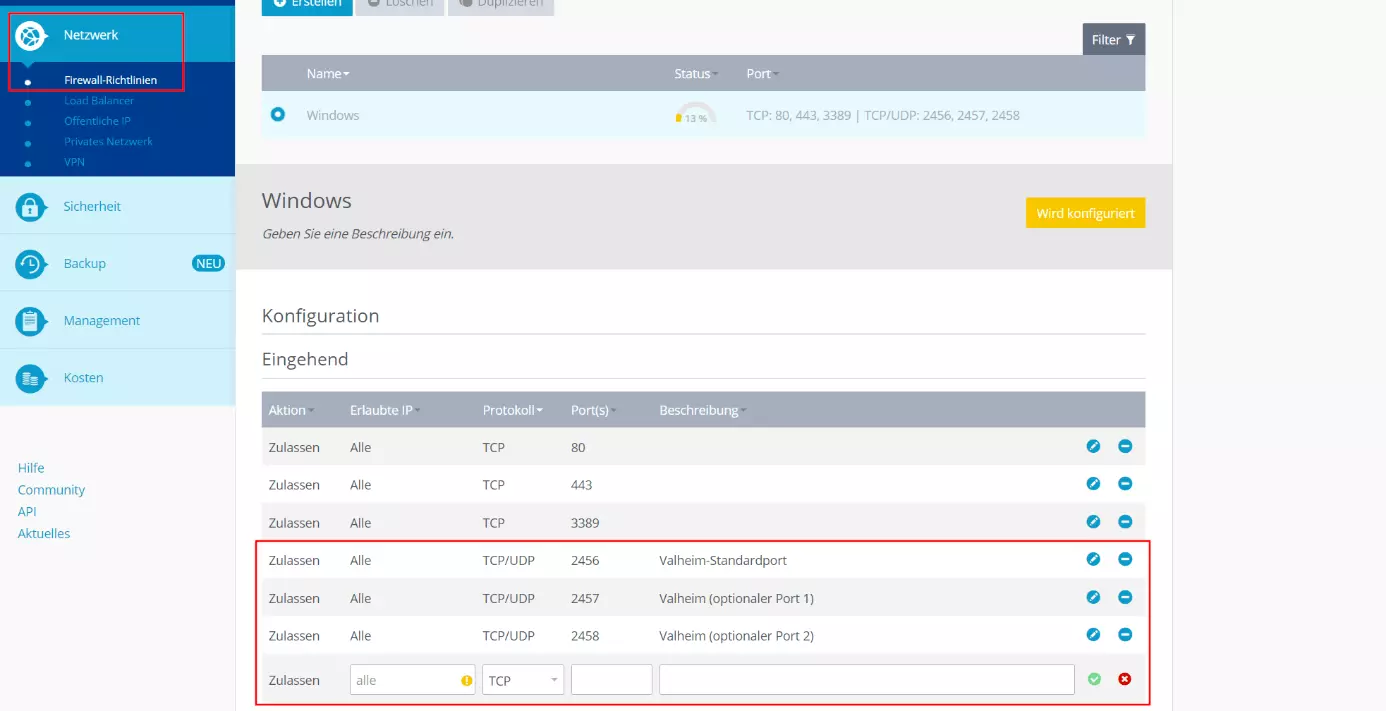The image size is (1386, 711).
Task: Open Privates Netzwerk in the sidebar
Action: (108, 141)
